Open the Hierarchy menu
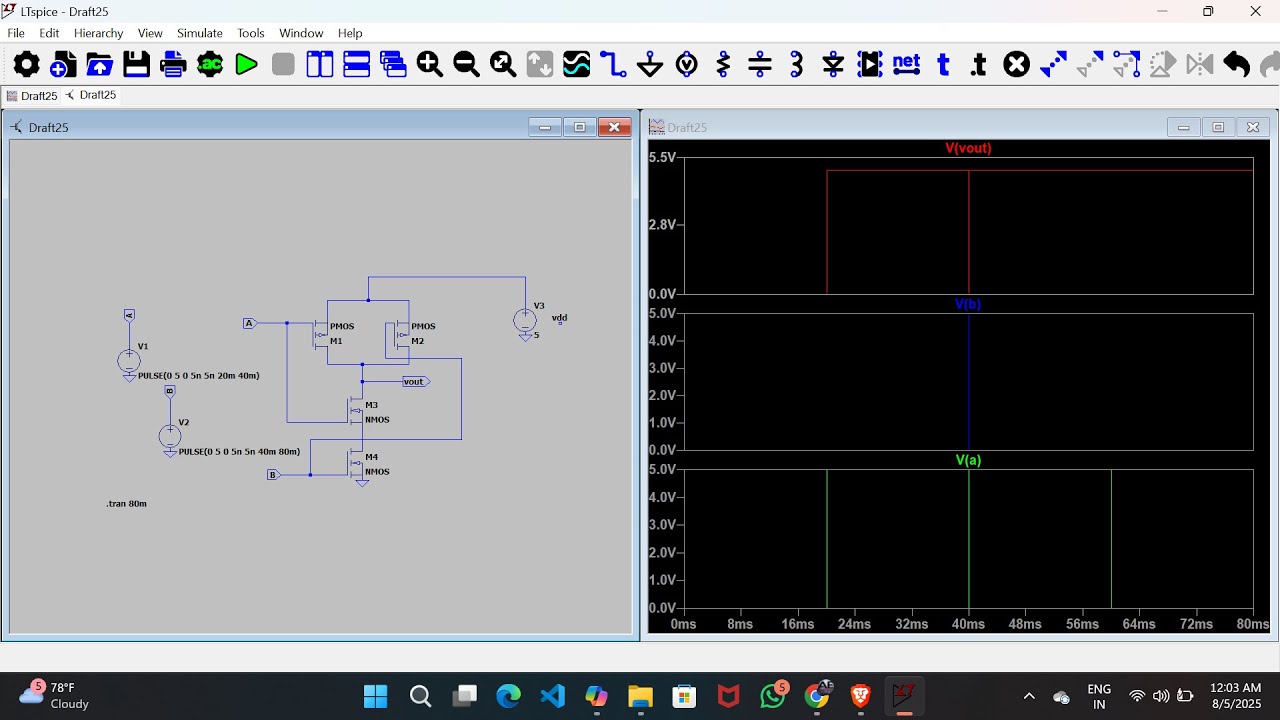 click(98, 33)
